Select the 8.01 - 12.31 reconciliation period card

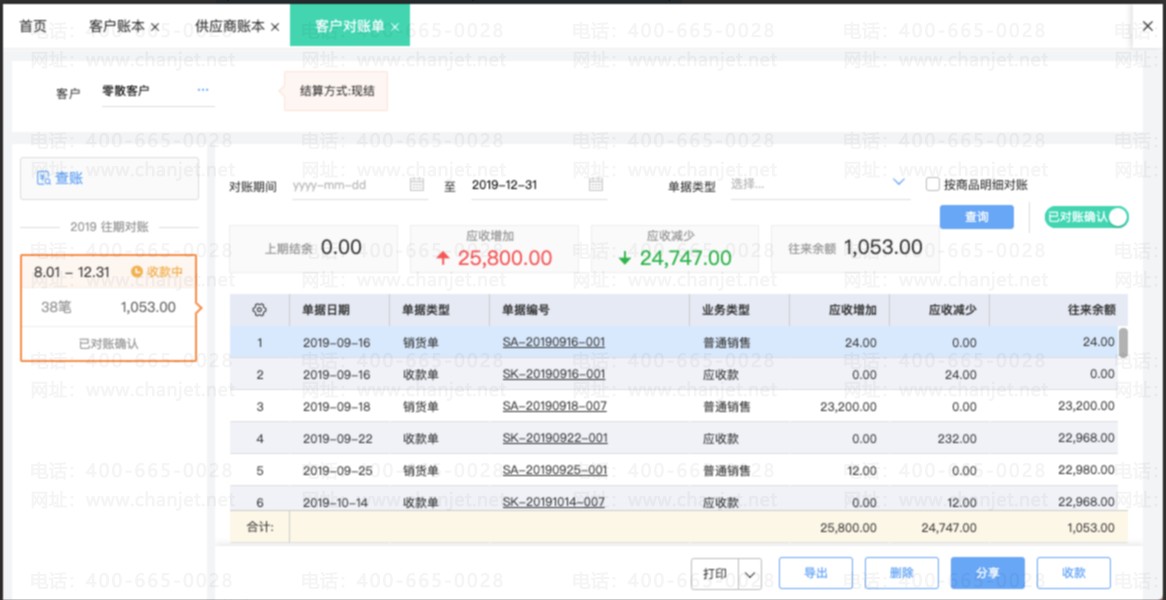point(109,308)
